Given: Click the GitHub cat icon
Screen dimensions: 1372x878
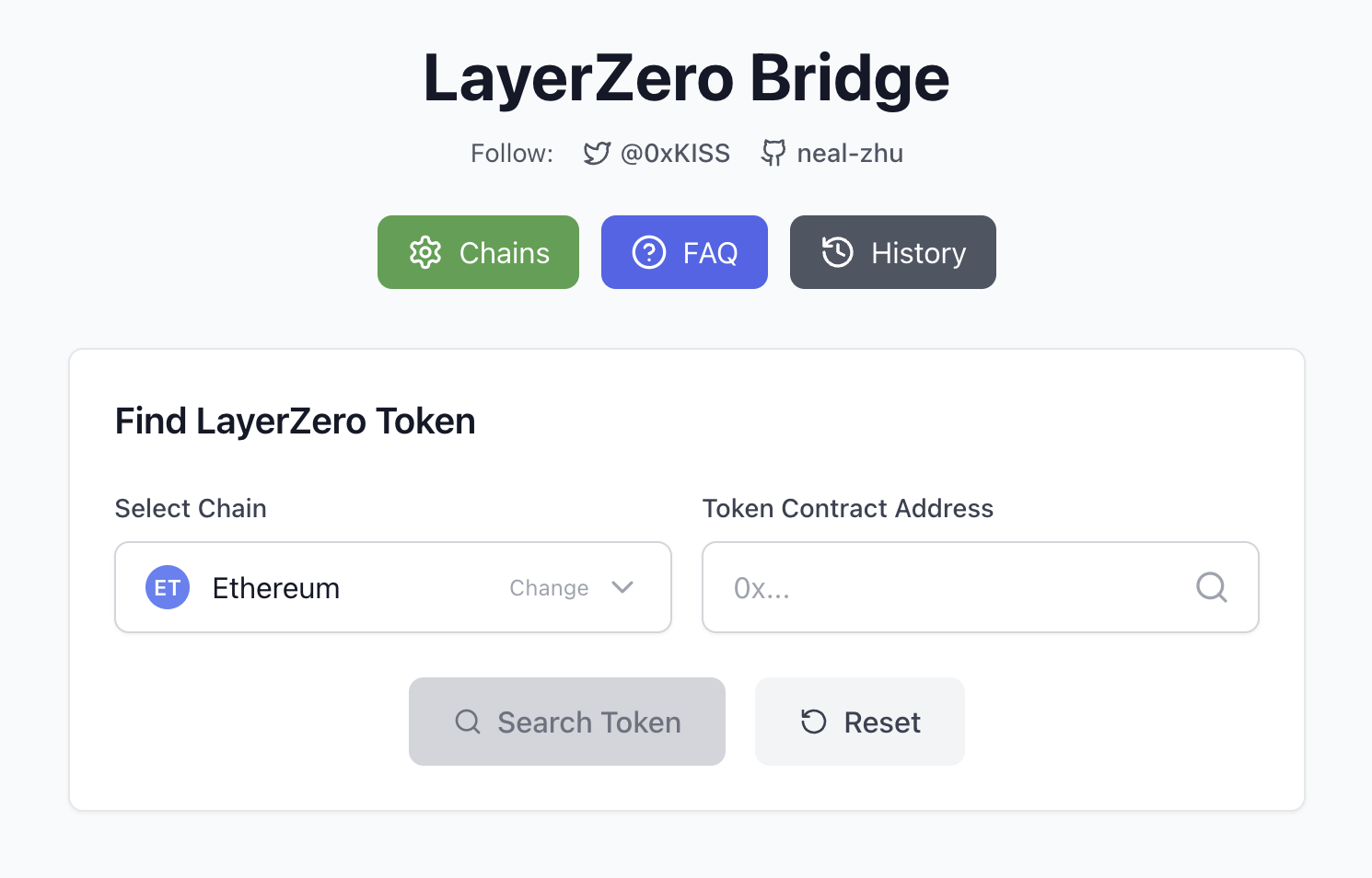Looking at the screenshot, I should [773, 154].
